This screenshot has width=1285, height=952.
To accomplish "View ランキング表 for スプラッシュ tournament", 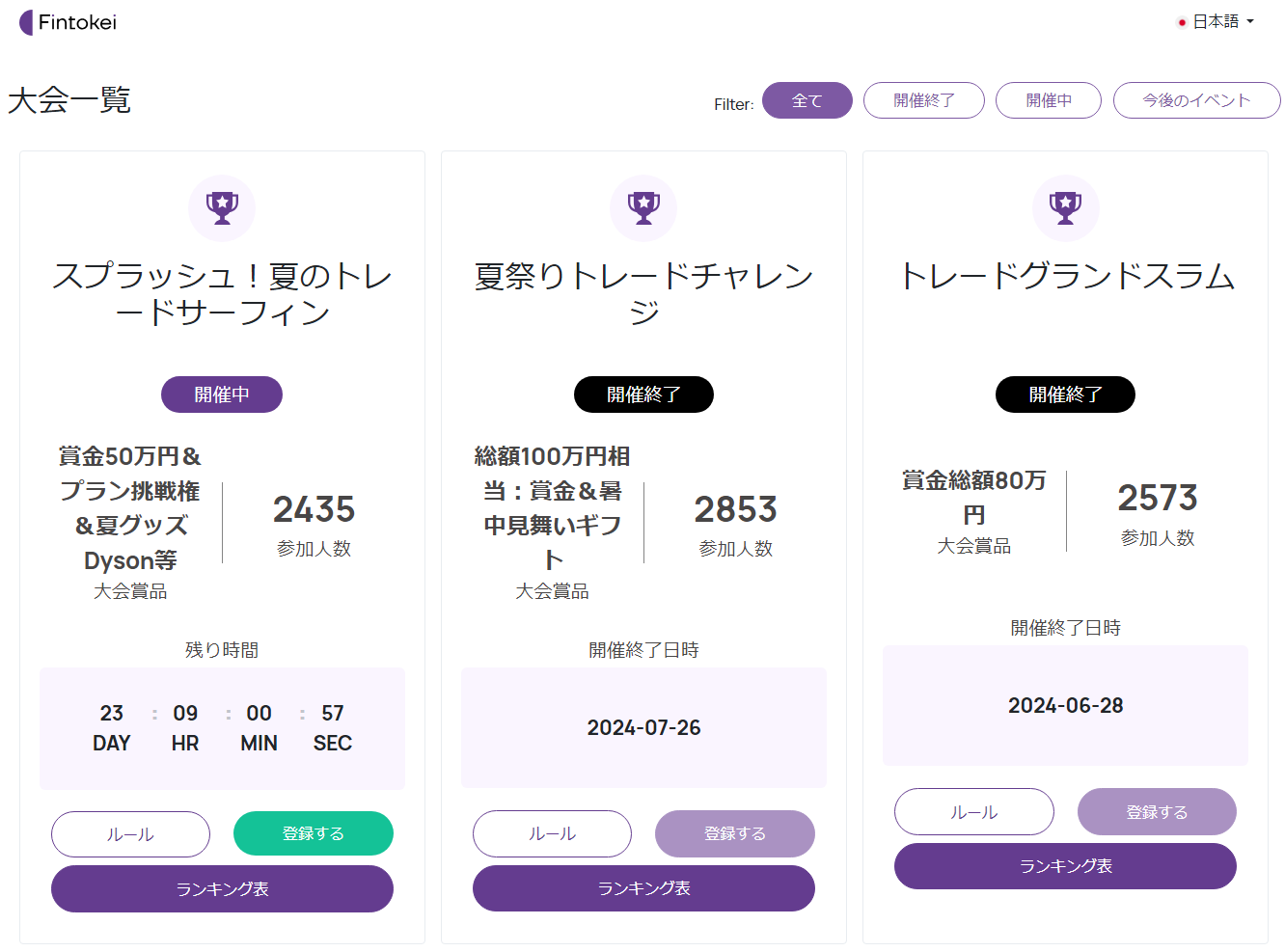I will pos(222,888).
